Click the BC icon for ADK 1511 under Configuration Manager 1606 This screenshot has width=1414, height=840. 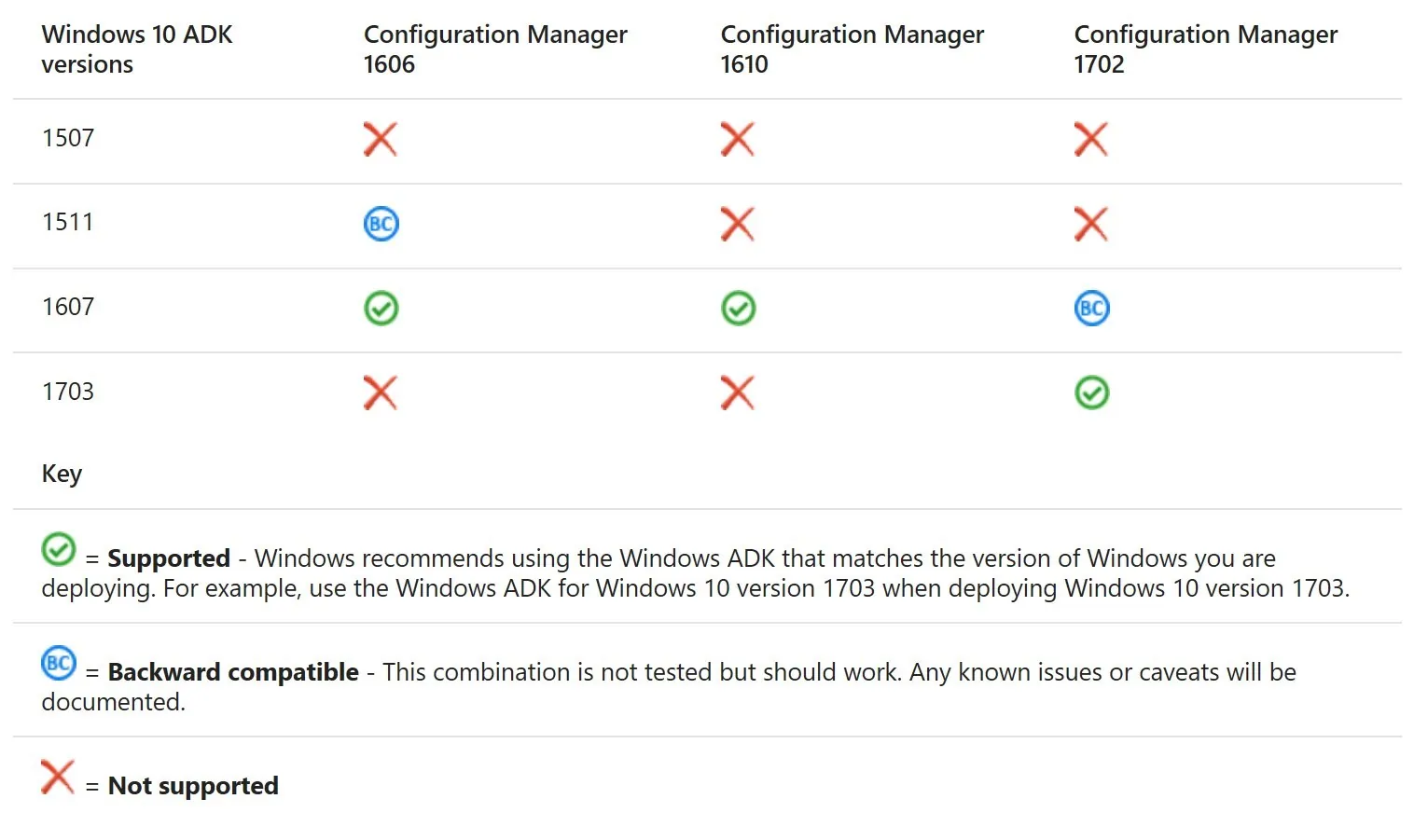tap(381, 224)
